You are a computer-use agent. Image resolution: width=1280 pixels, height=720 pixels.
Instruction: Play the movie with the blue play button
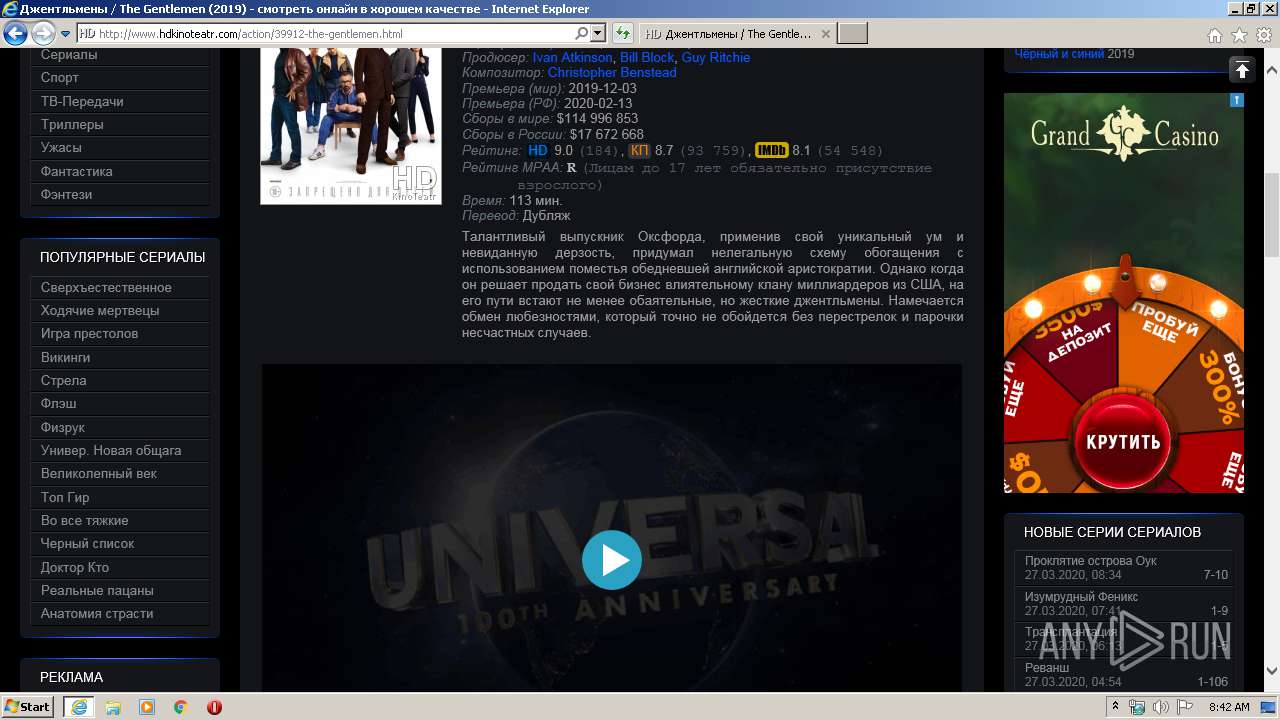pyautogui.click(x=611, y=560)
